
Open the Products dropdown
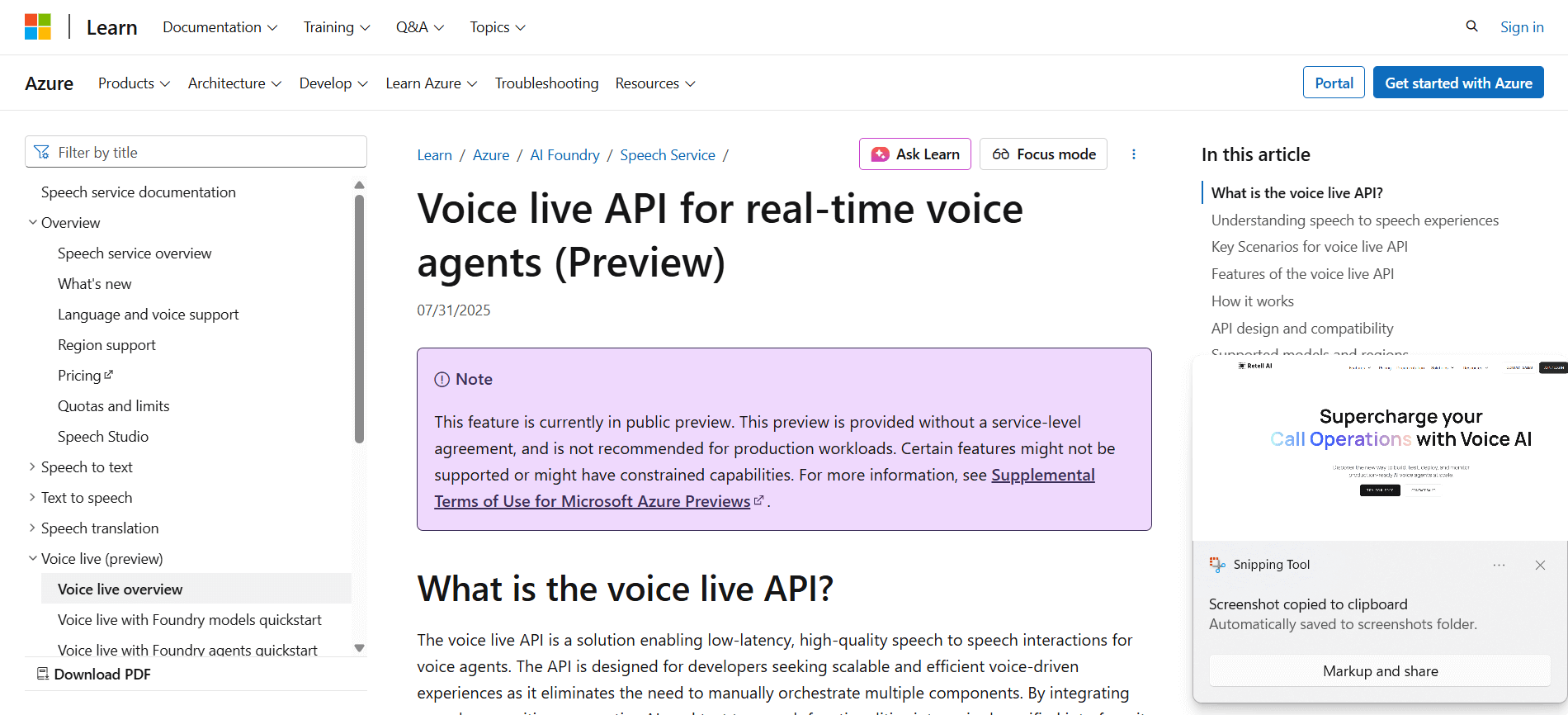135,83
